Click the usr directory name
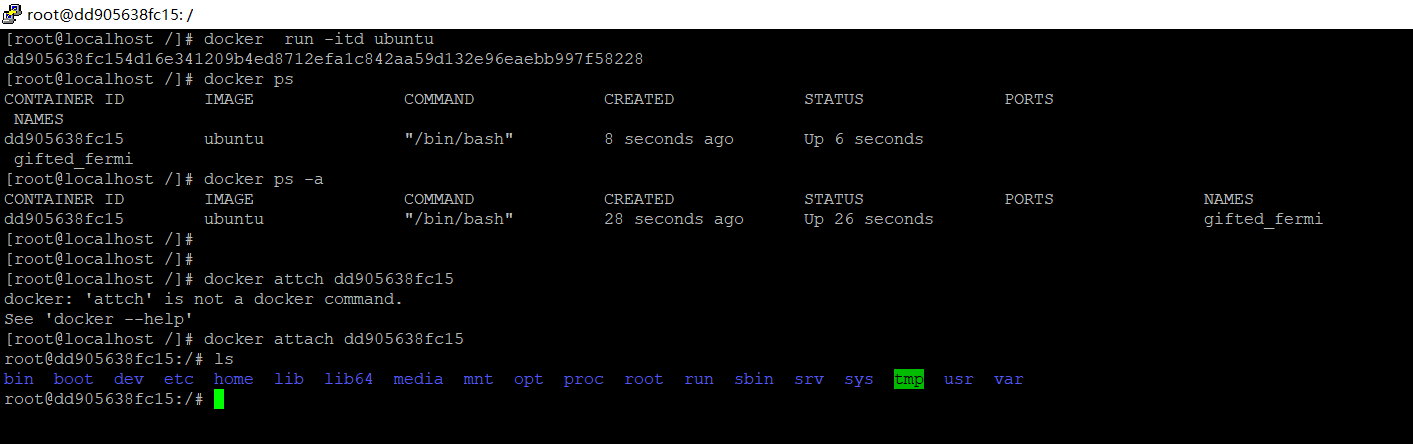The width and height of the screenshot is (1413, 444). click(959, 379)
